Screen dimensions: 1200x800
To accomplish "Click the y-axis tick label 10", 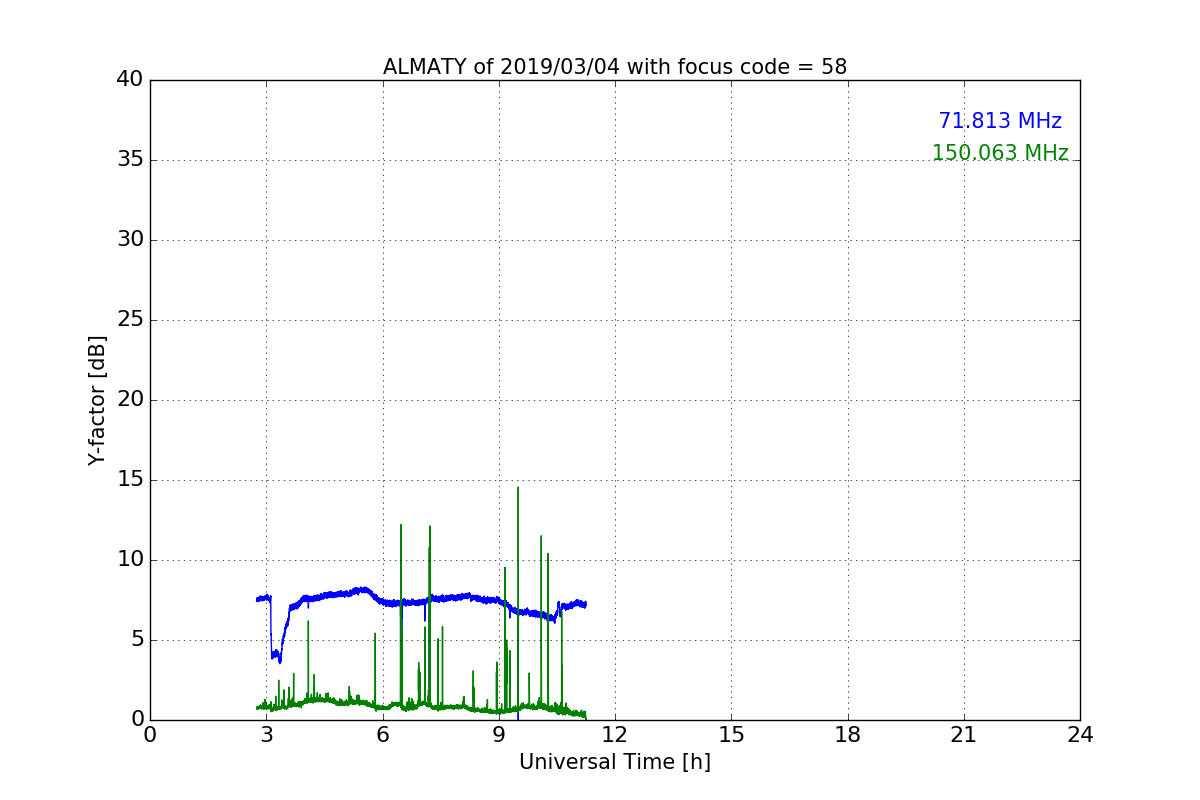I will [x=130, y=560].
